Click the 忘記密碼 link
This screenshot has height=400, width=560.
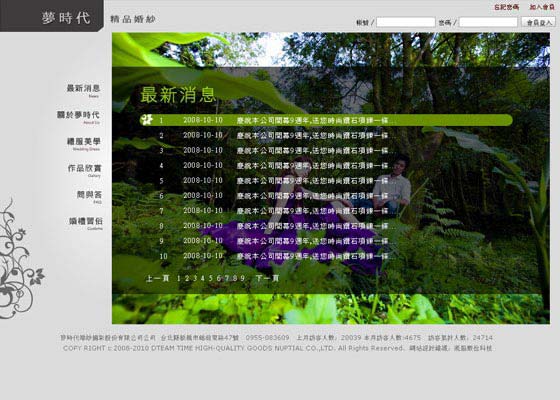click(506, 7)
